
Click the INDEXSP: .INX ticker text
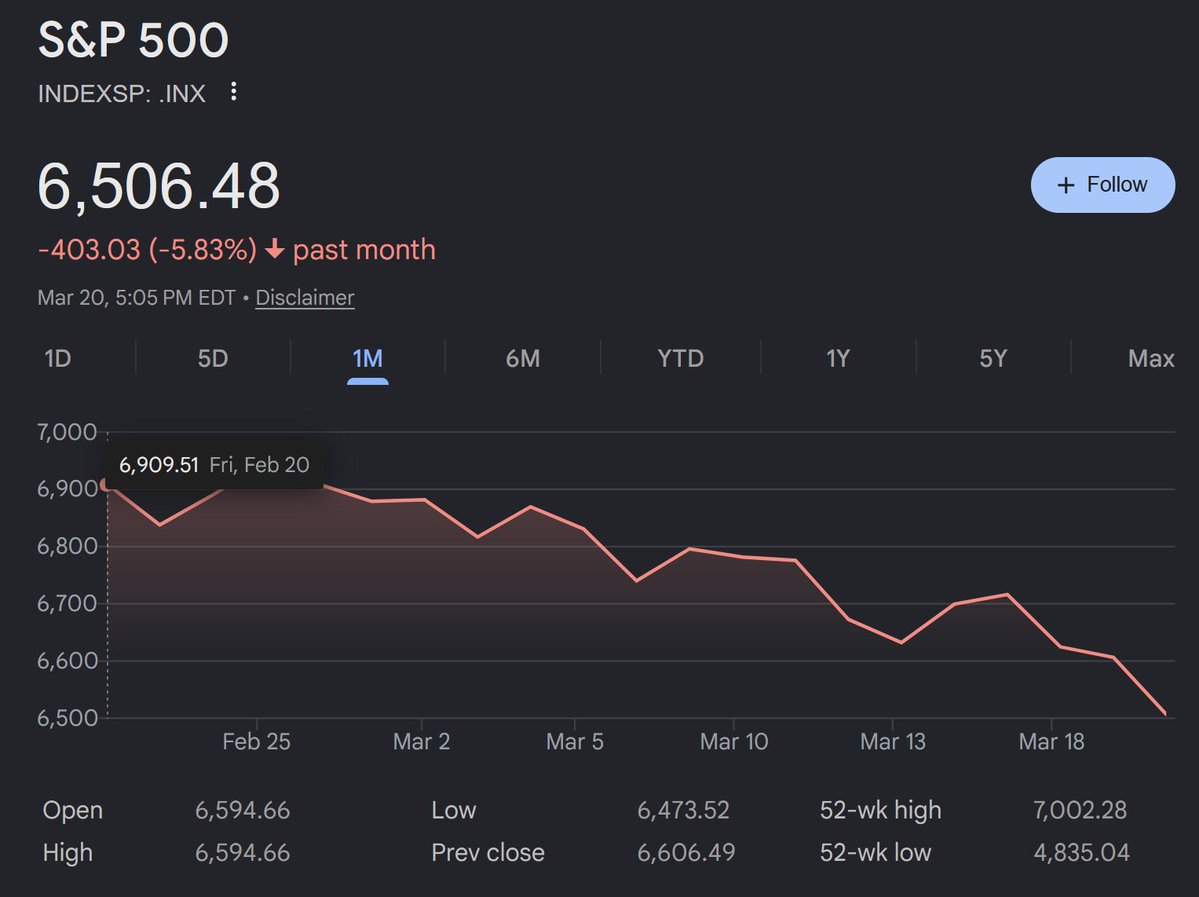(x=122, y=93)
